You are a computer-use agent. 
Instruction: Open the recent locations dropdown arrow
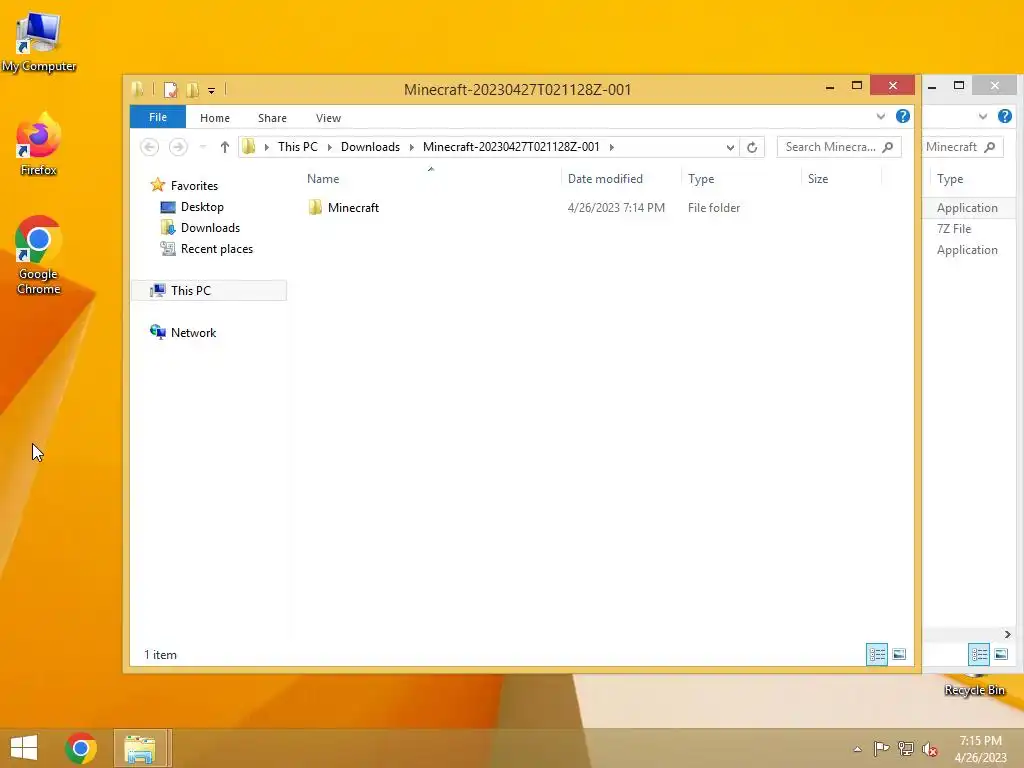tap(202, 147)
